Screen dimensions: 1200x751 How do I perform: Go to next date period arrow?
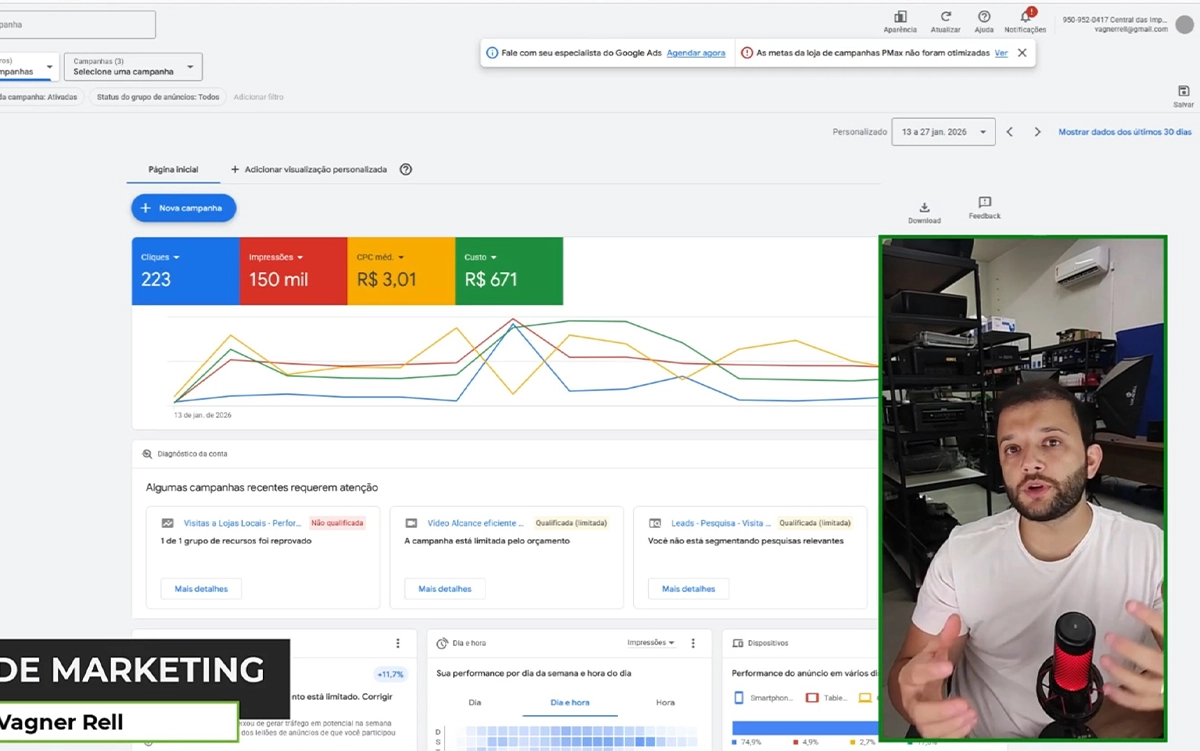tap(1037, 132)
